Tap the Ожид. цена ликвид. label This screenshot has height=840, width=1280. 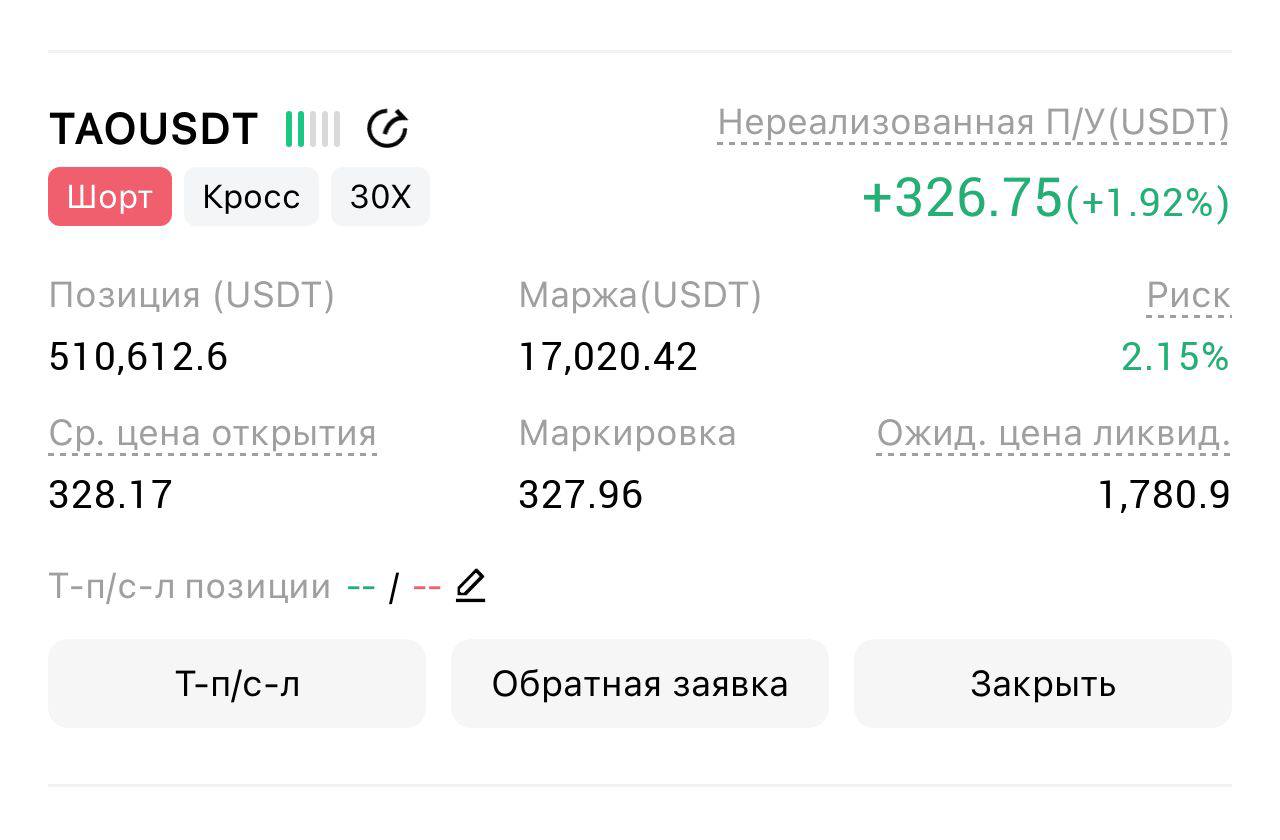pos(1053,434)
